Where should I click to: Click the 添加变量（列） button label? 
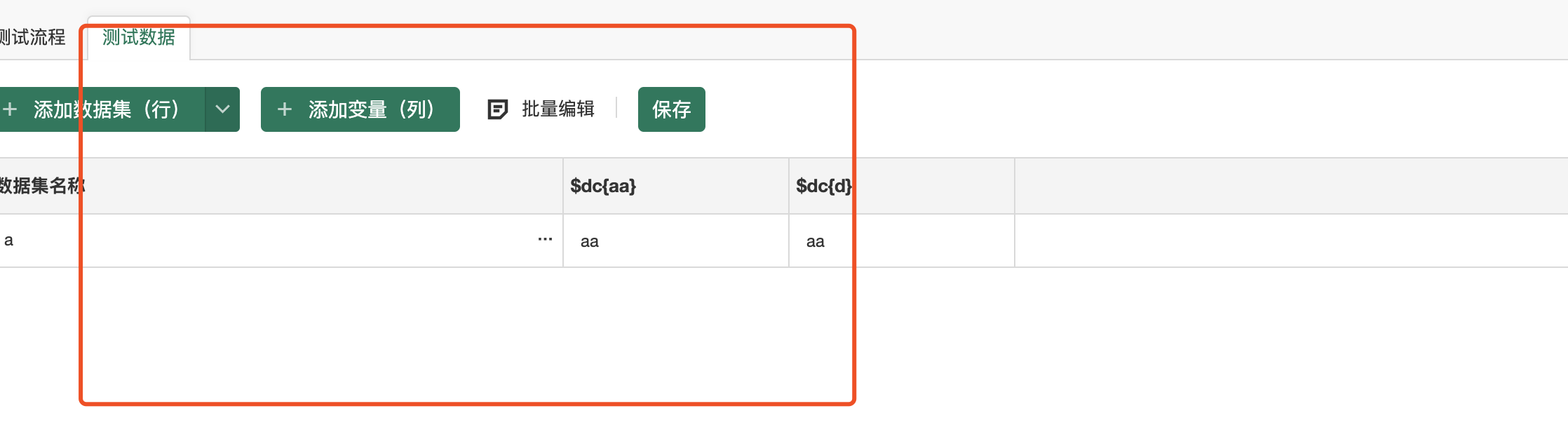pyautogui.click(x=372, y=109)
